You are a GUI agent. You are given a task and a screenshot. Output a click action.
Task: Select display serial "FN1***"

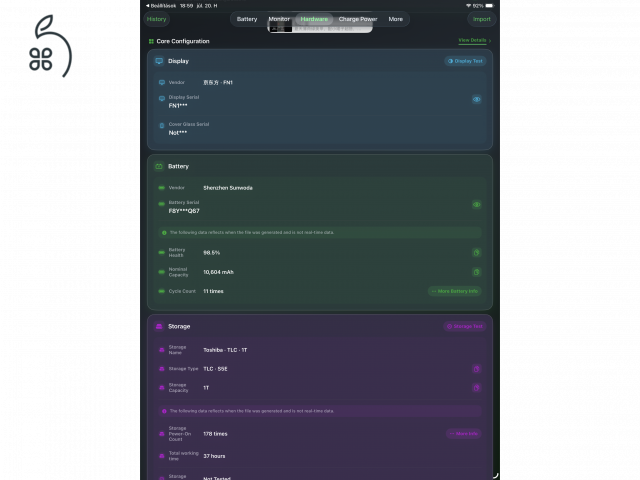coord(178,106)
